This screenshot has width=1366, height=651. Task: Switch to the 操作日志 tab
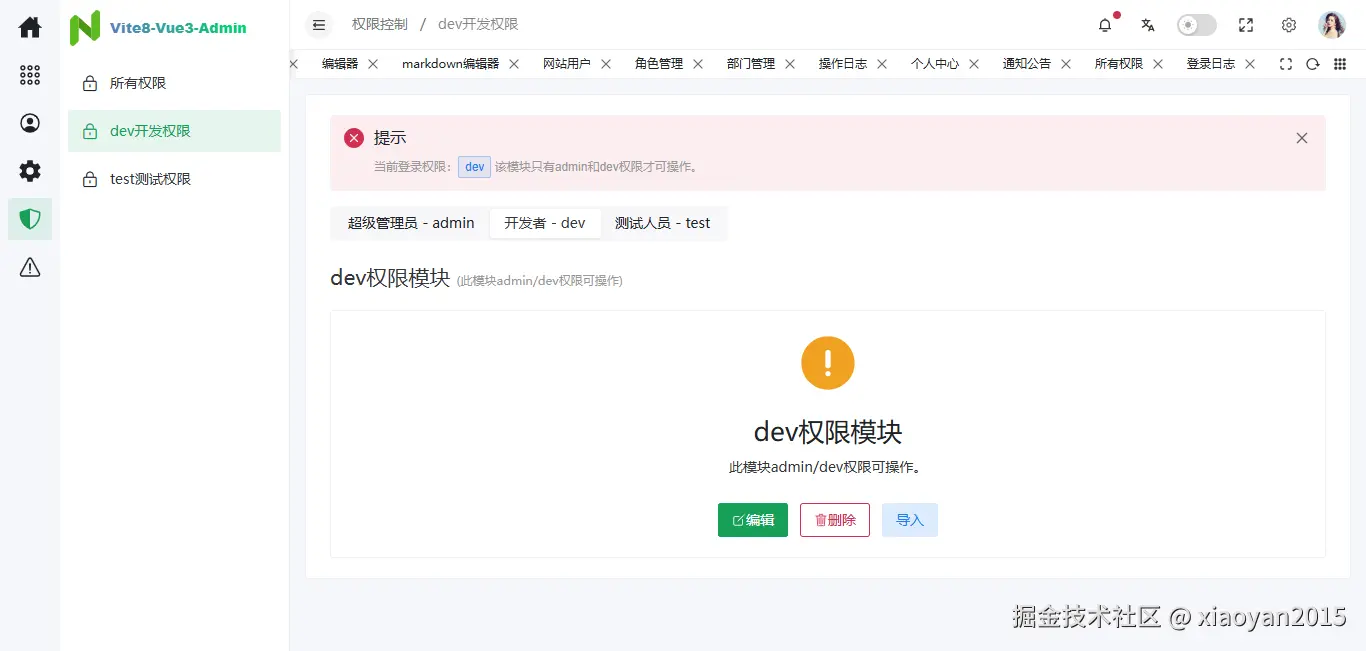pos(843,64)
